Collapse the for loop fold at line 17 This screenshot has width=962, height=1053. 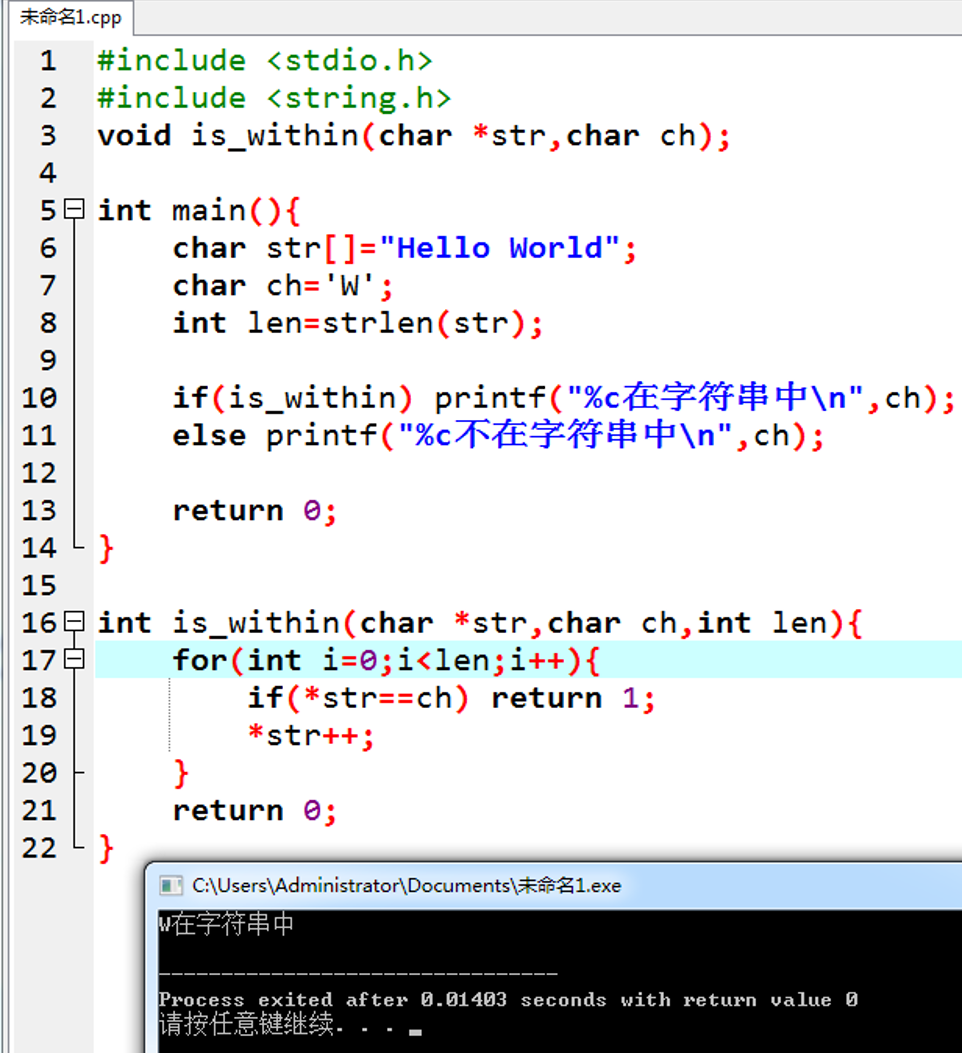pos(75,659)
